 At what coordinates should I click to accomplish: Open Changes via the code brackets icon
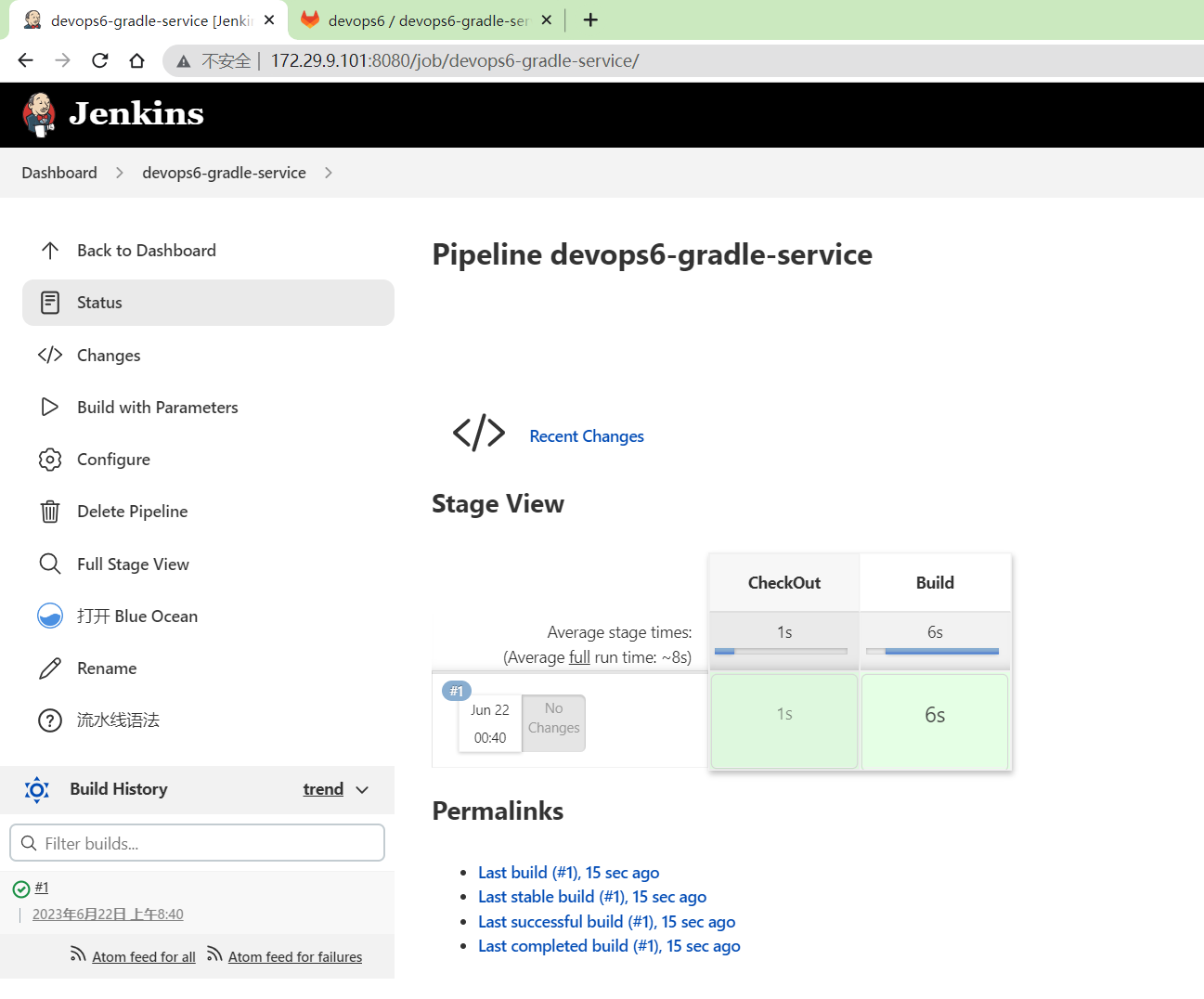click(50, 355)
